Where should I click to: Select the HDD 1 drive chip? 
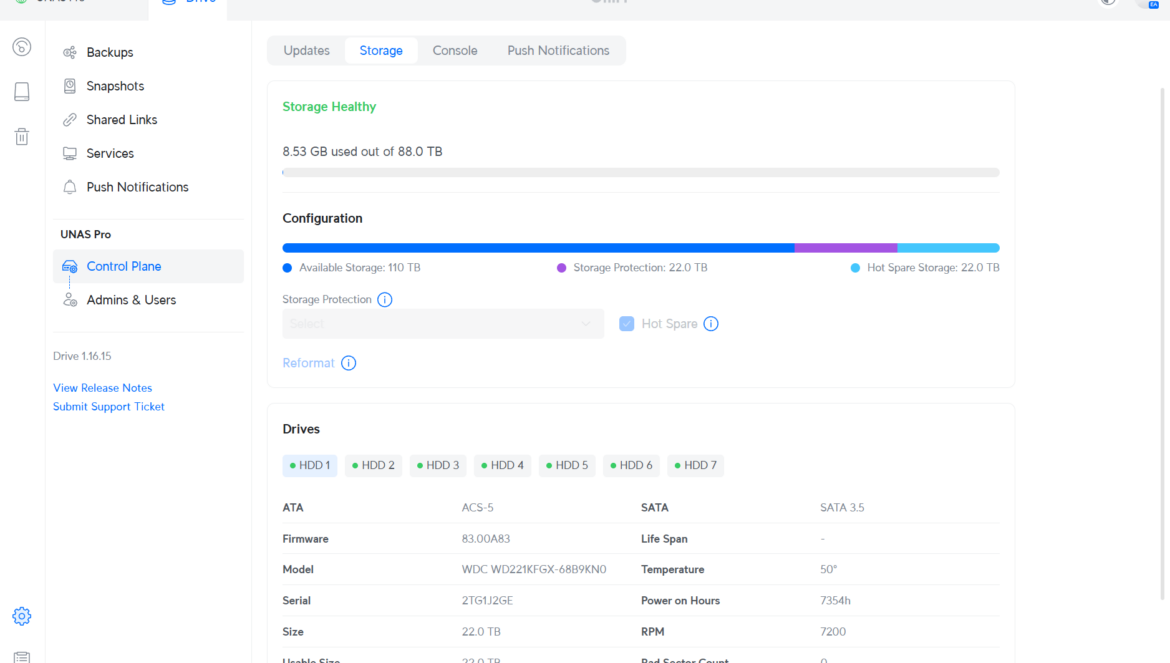click(310, 465)
